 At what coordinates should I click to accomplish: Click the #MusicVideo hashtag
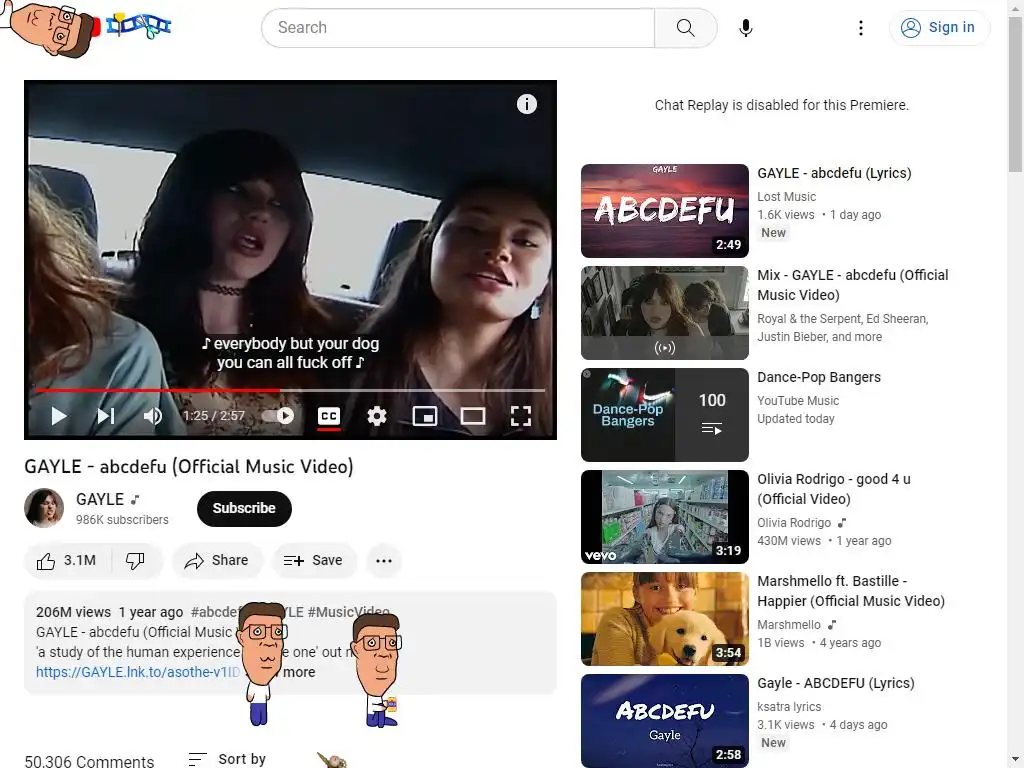348,612
